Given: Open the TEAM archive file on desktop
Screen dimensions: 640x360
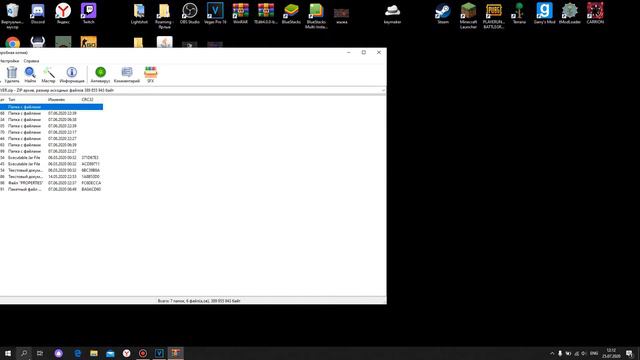Looking at the screenshot, I should click(x=266, y=13).
